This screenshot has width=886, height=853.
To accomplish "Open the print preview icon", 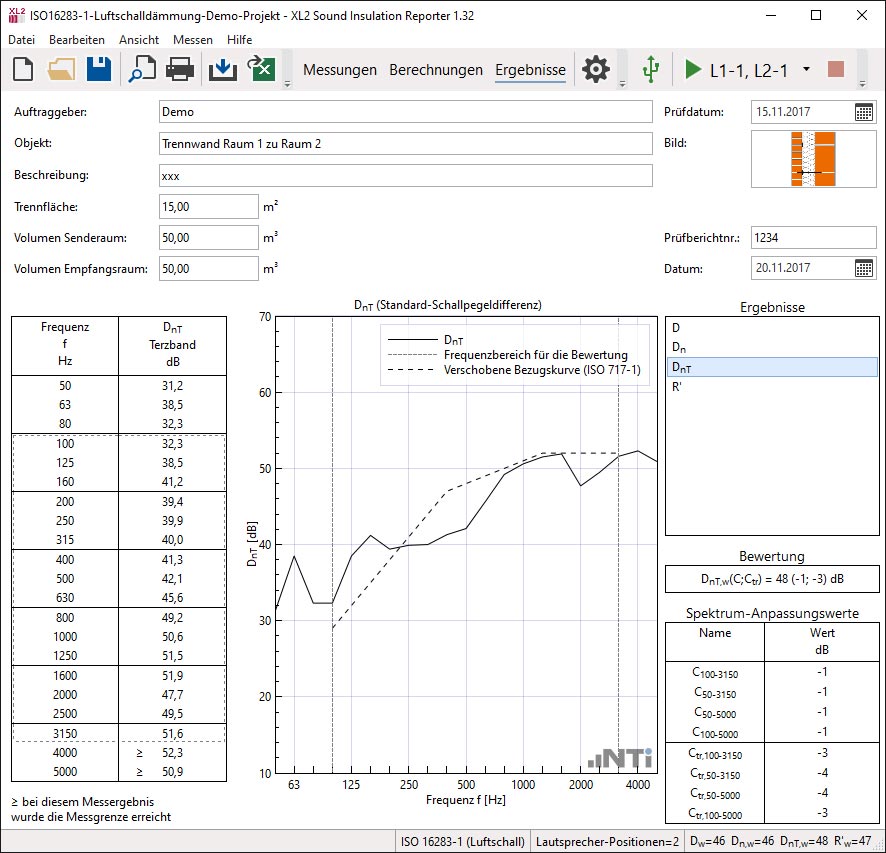I will pyautogui.click(x=141, y=70).
